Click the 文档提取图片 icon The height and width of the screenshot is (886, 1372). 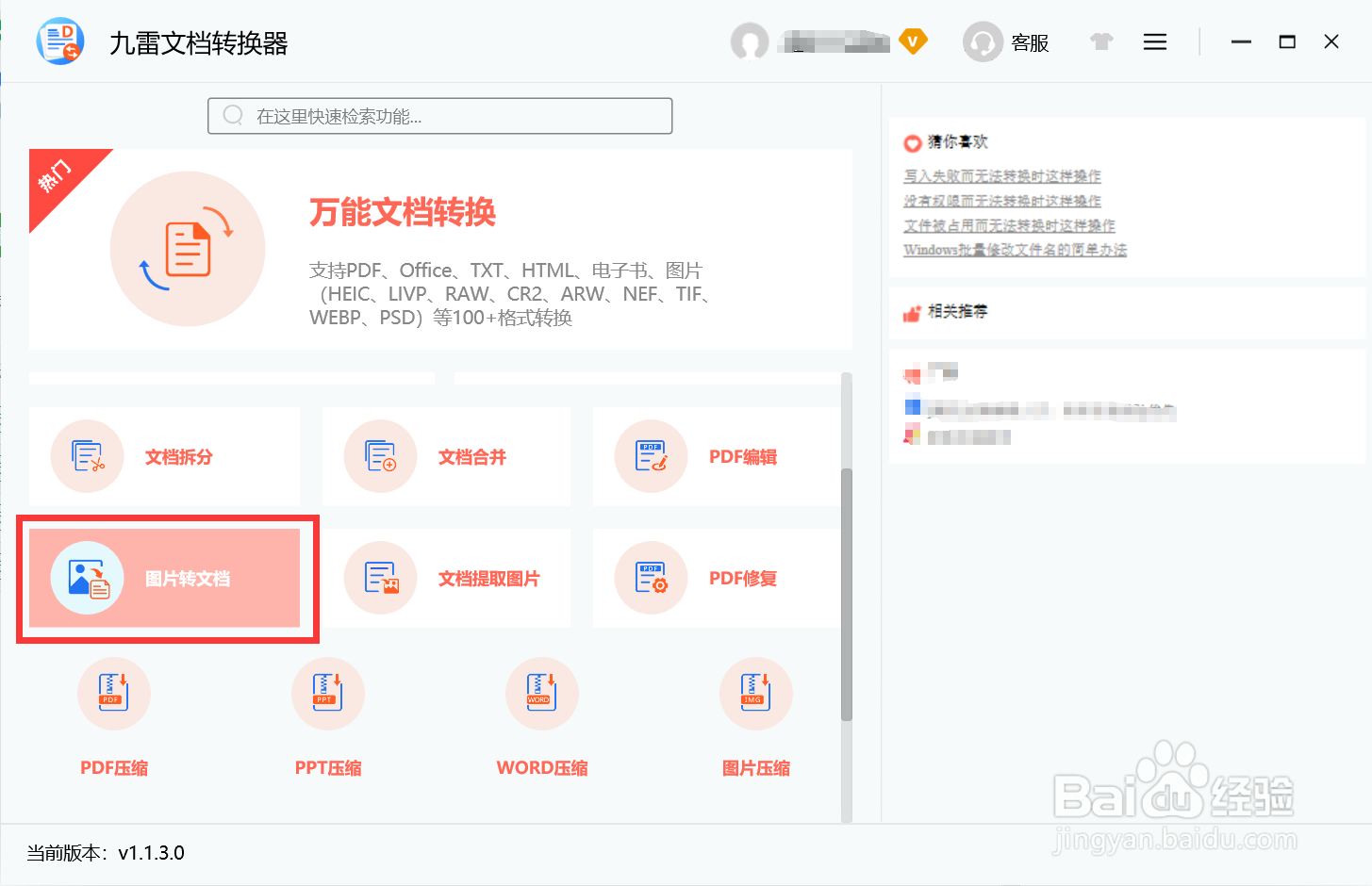click(x=381, y=578)
